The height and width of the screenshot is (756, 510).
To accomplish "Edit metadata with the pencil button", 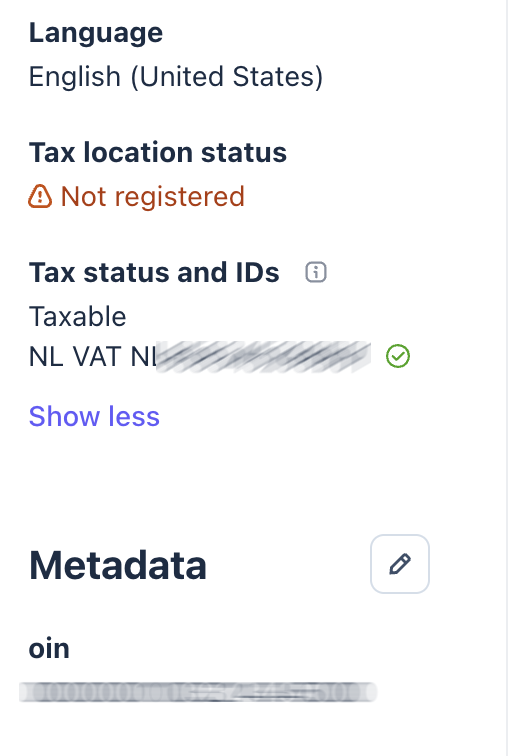I will [400, 564].
